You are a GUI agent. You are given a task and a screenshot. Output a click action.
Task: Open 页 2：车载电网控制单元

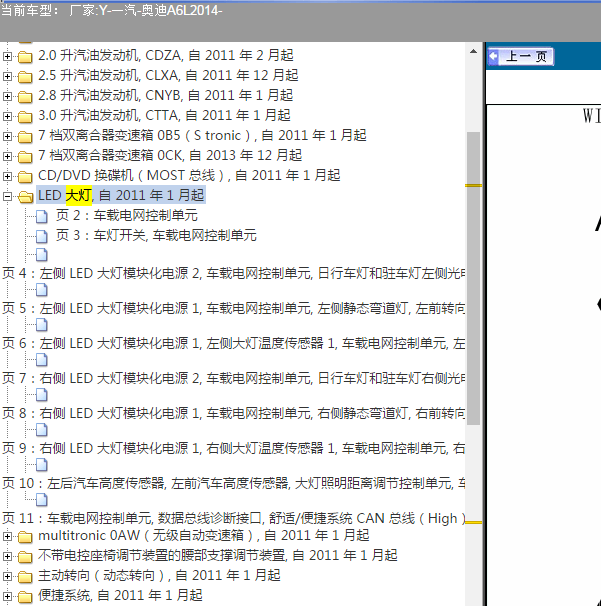click(x=127, y=215)
